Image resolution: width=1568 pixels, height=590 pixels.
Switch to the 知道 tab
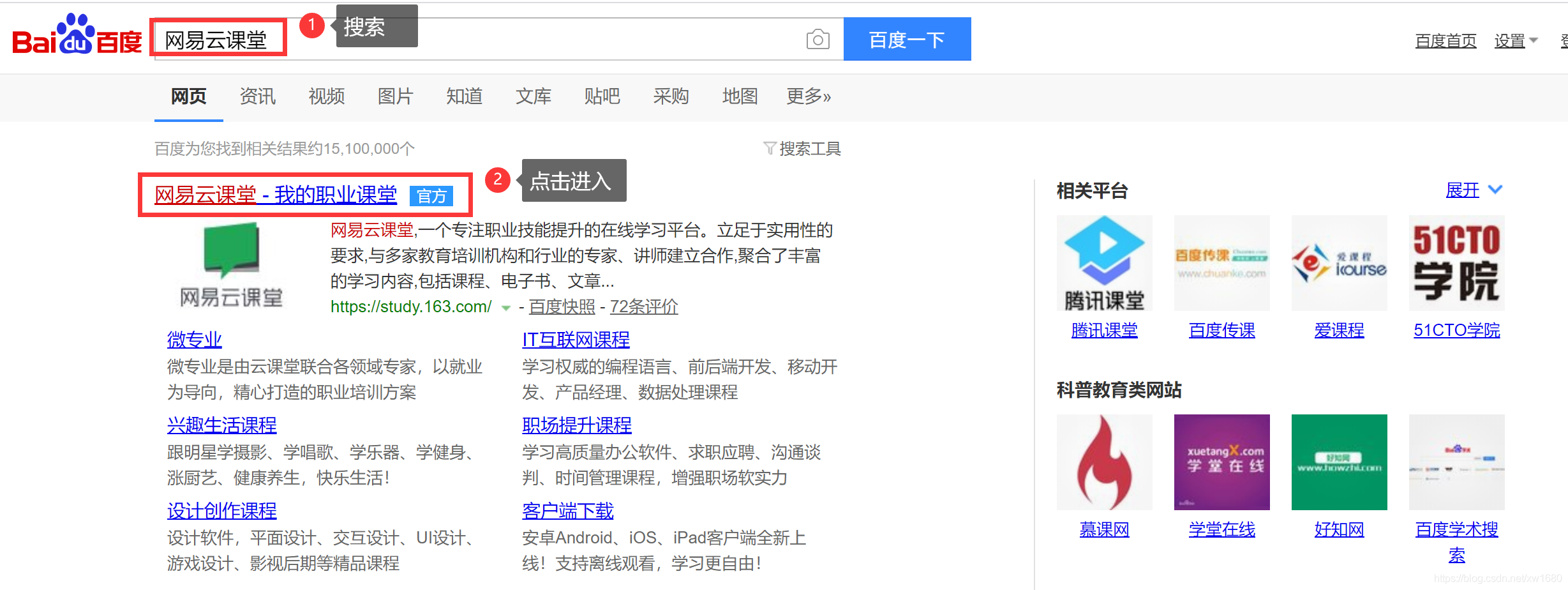point(465,96)
